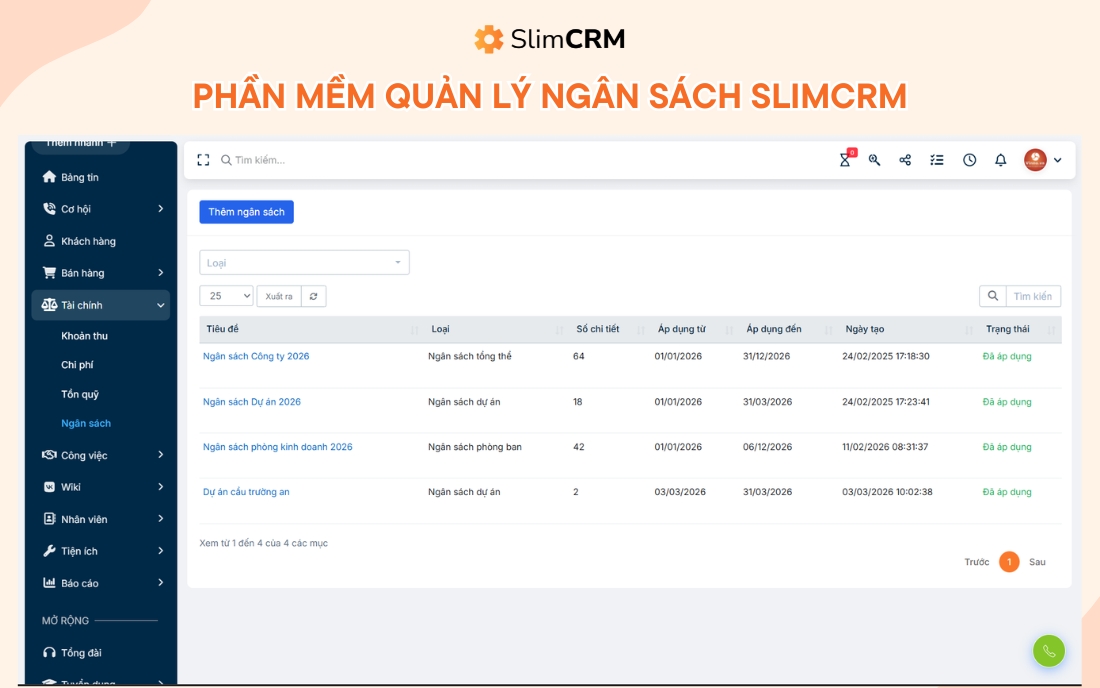This screenshot has width=1100, height=688.
Task: Open the task checklist icon
Action: [937, 160]
